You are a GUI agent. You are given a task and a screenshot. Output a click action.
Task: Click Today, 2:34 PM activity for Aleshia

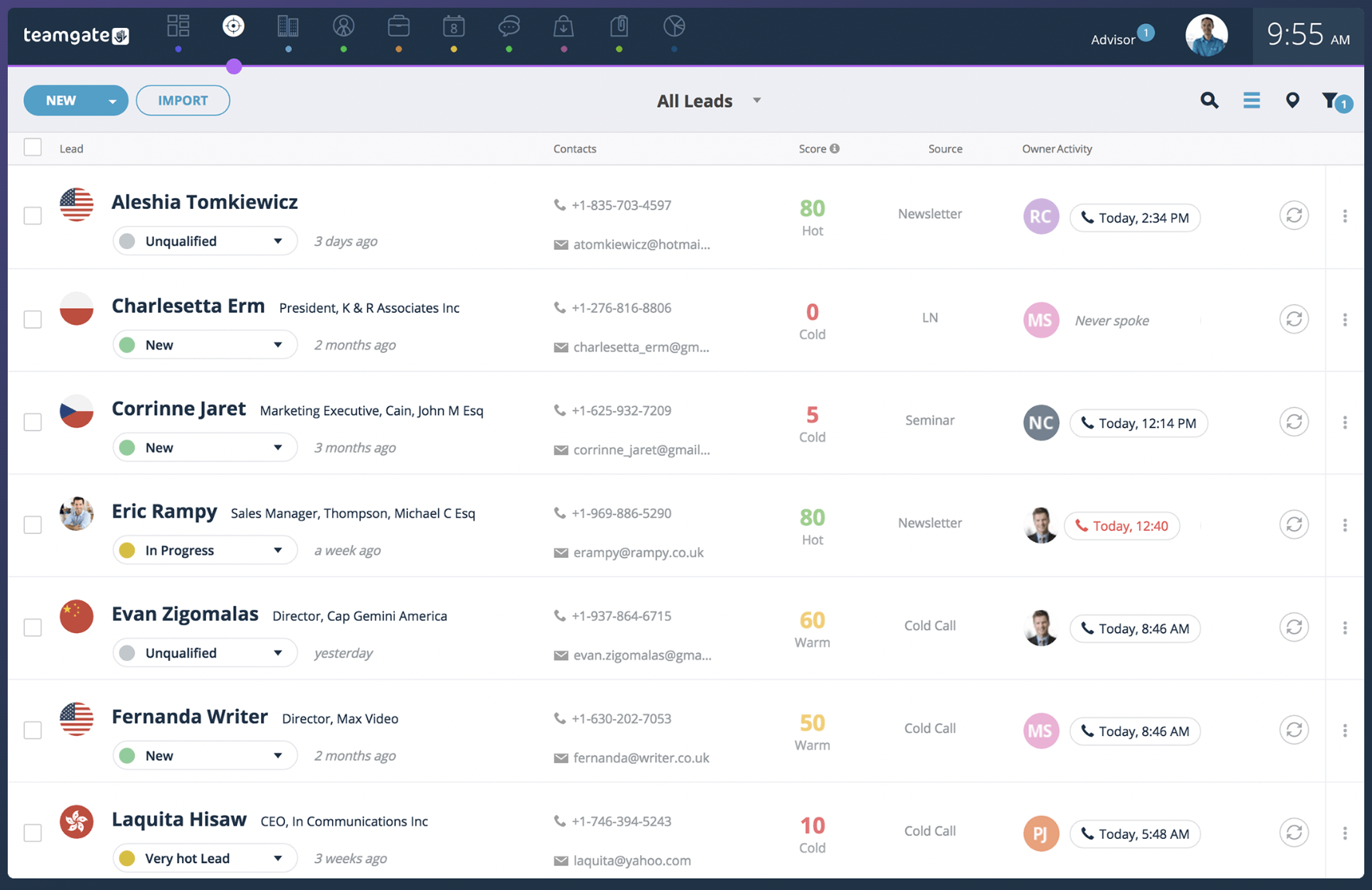1135,217
